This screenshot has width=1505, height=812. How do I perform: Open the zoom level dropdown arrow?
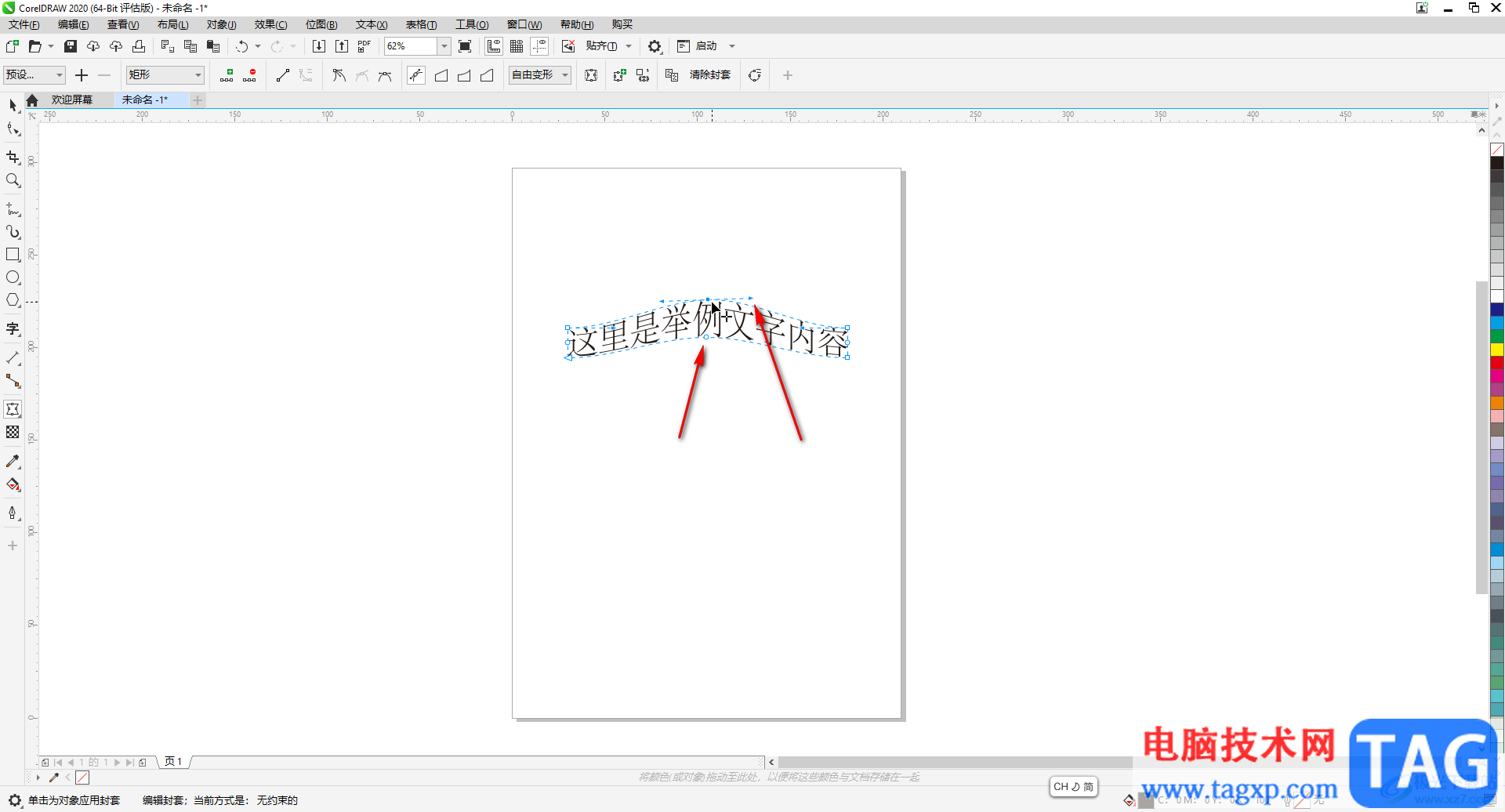444,46
